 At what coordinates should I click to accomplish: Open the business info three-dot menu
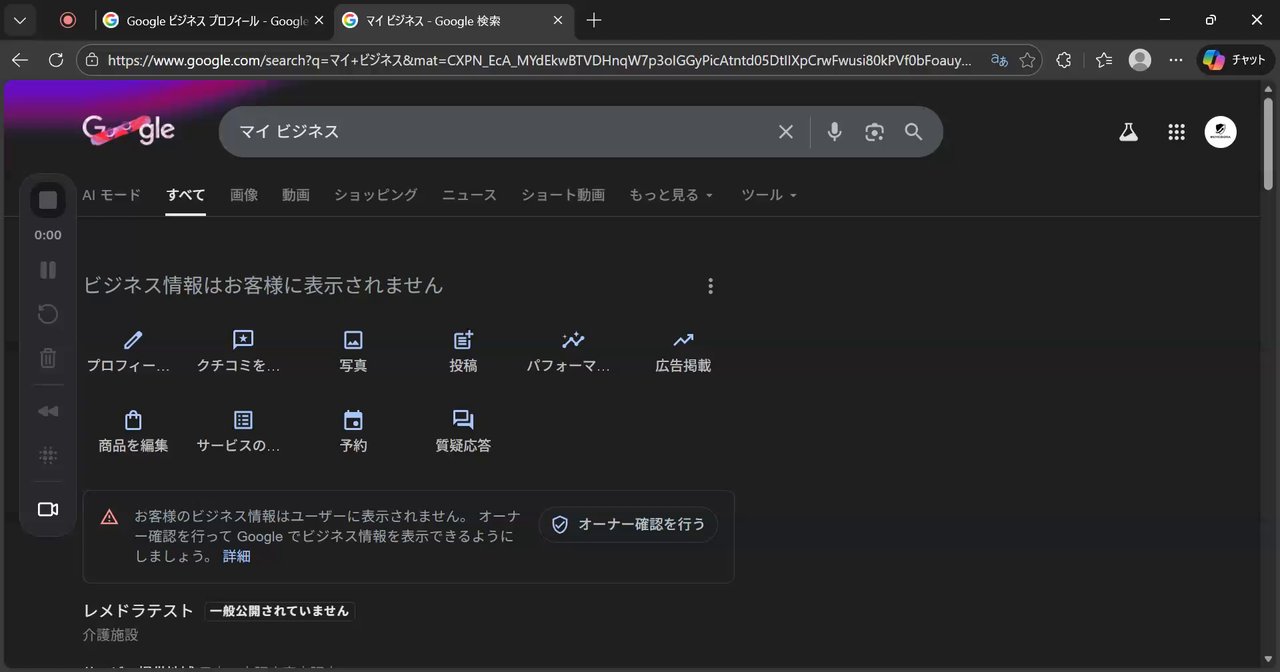(x=711, y=286)
